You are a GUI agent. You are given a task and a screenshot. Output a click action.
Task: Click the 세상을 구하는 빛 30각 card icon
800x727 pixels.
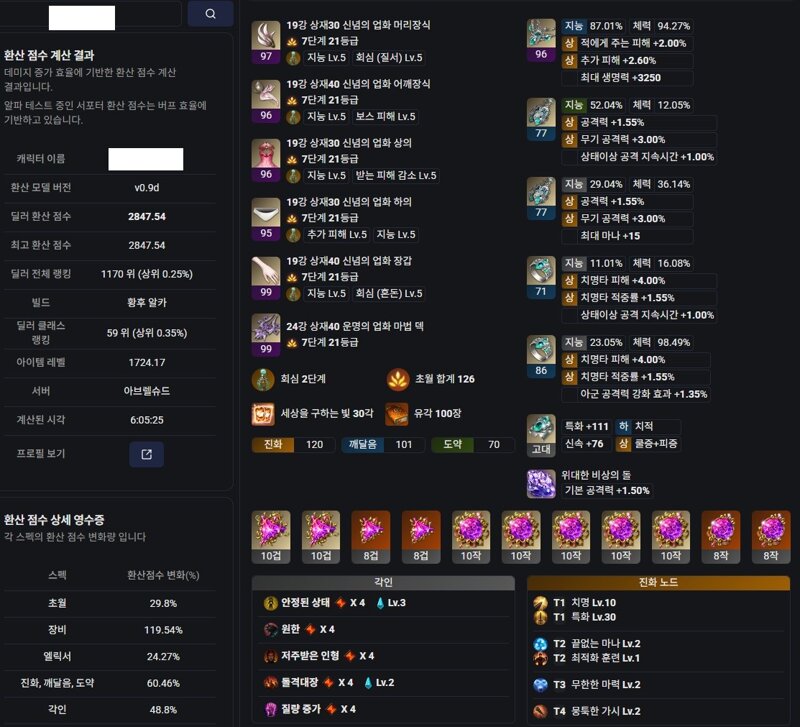click(263, 414)
